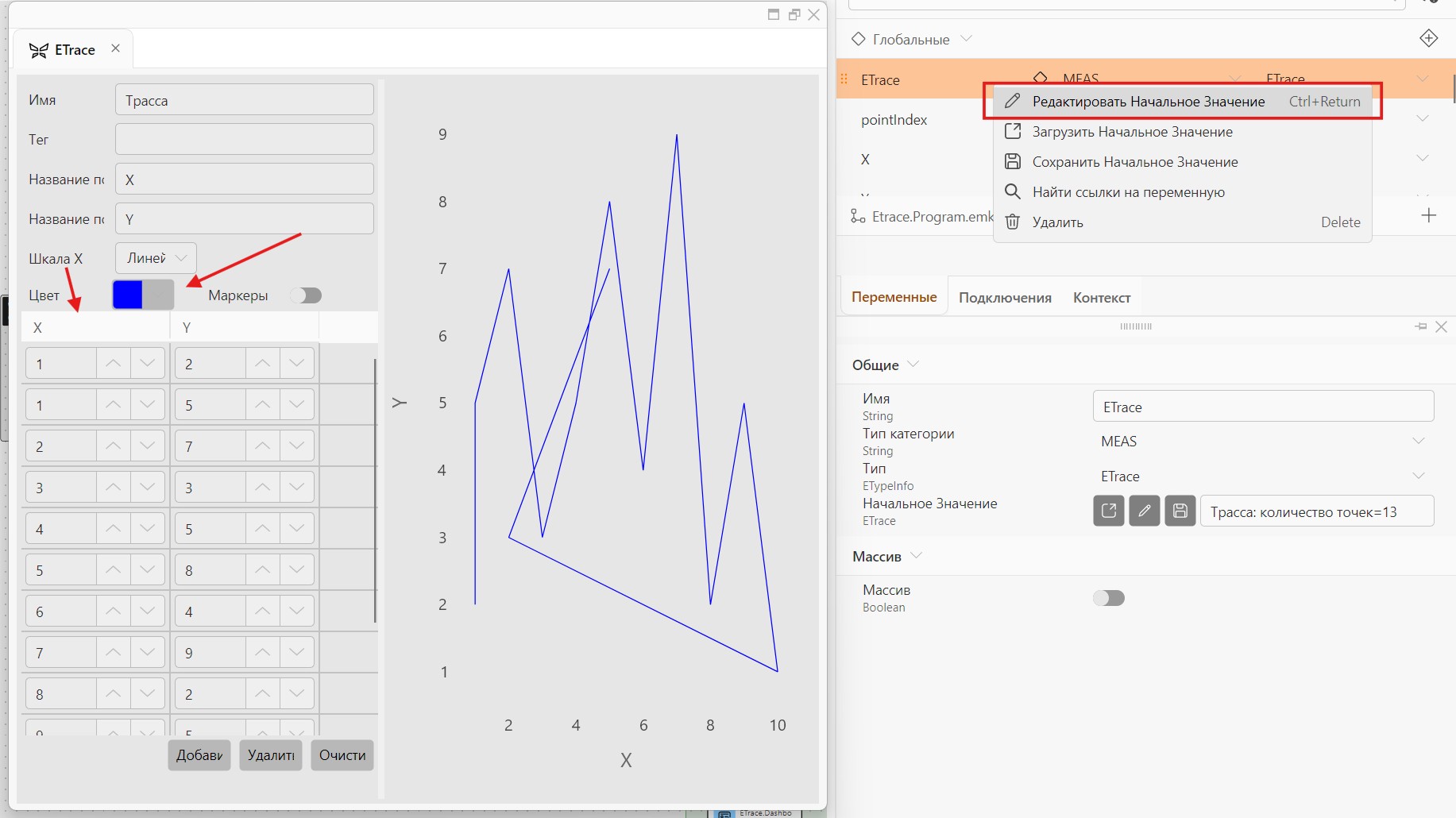
Task: Click the floppy disk save initial value button
Action: click(x=1180, y=511)
